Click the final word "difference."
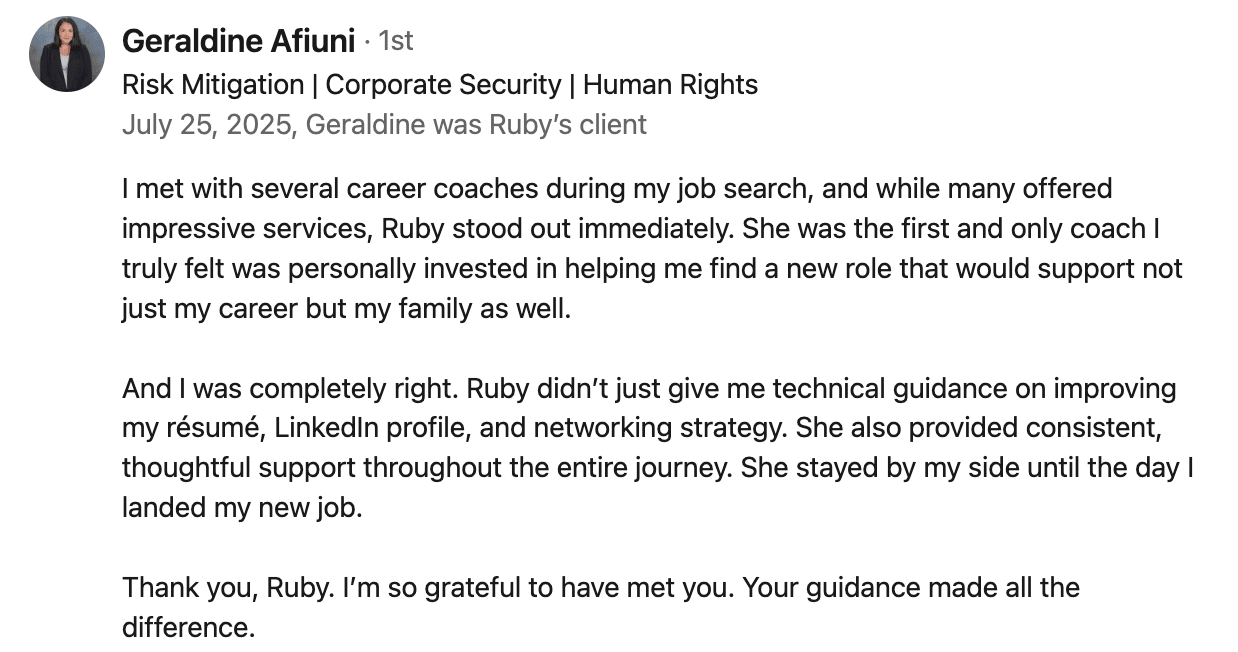This screenshot has width=1238, height=652. click(x=189, y=628)
